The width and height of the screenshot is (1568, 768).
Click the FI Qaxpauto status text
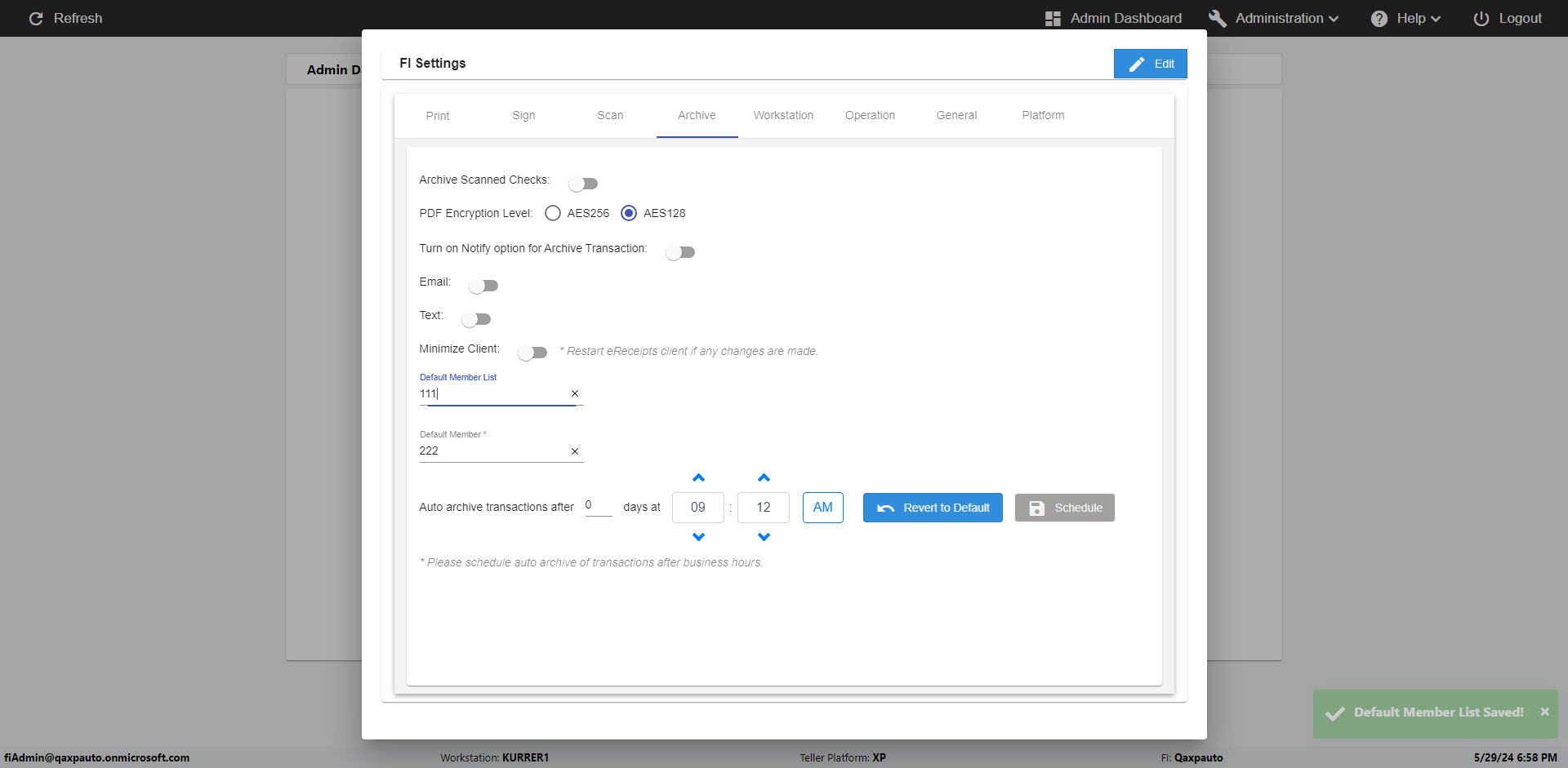click(x=1192, y=757)
